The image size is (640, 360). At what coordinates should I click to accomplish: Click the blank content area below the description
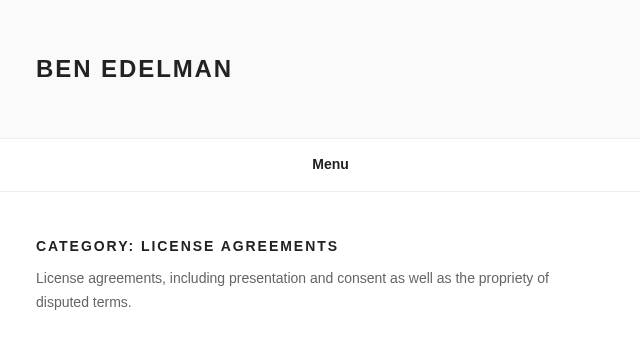tap(320, 337)
